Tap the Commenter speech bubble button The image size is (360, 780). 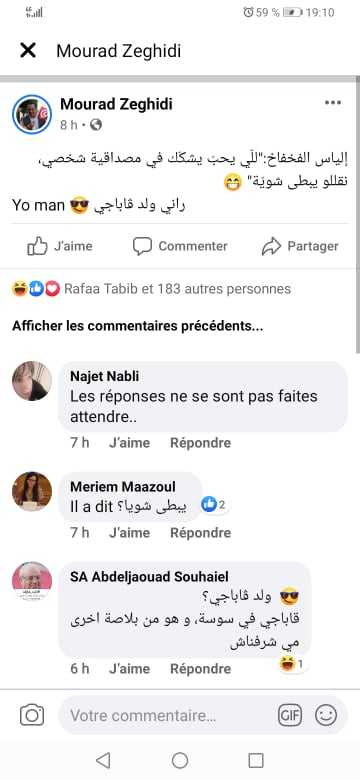pyautogui.click(x=180, y=246)
